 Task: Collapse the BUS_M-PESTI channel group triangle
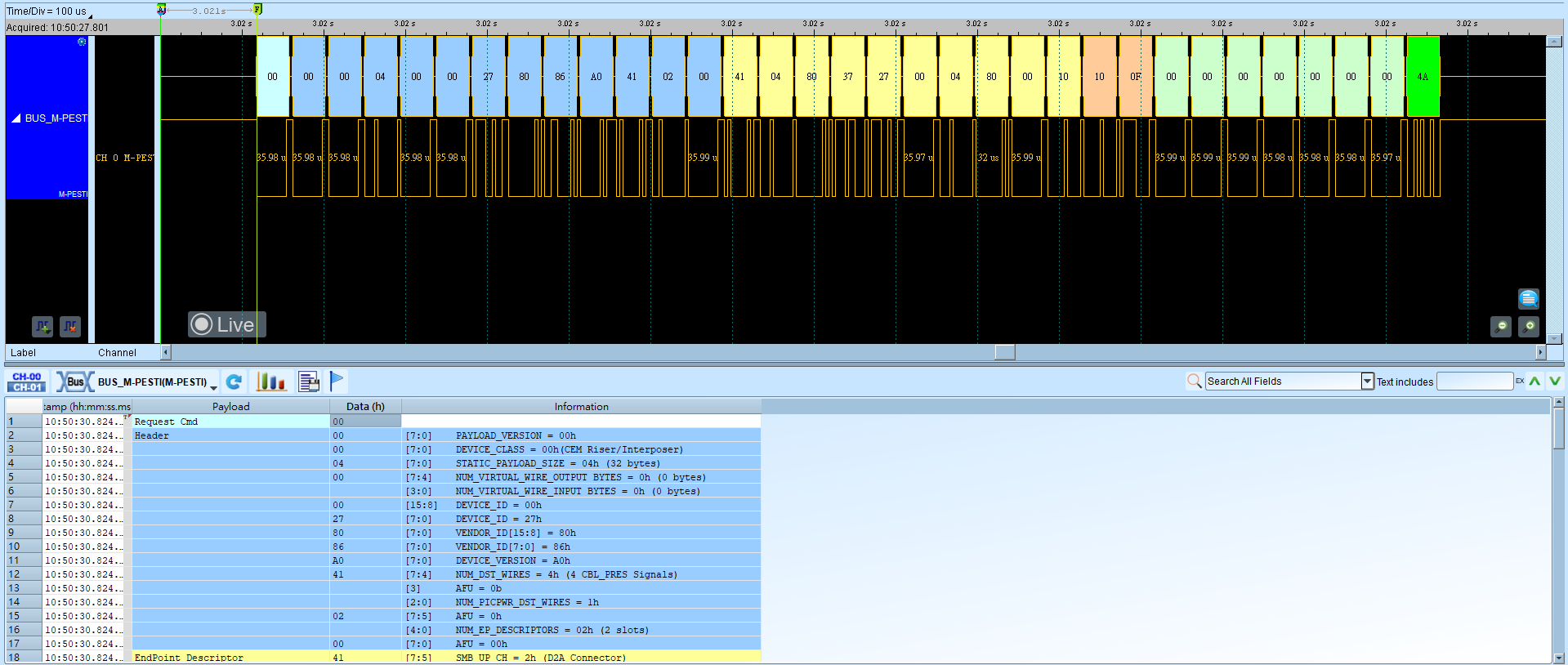16,118
